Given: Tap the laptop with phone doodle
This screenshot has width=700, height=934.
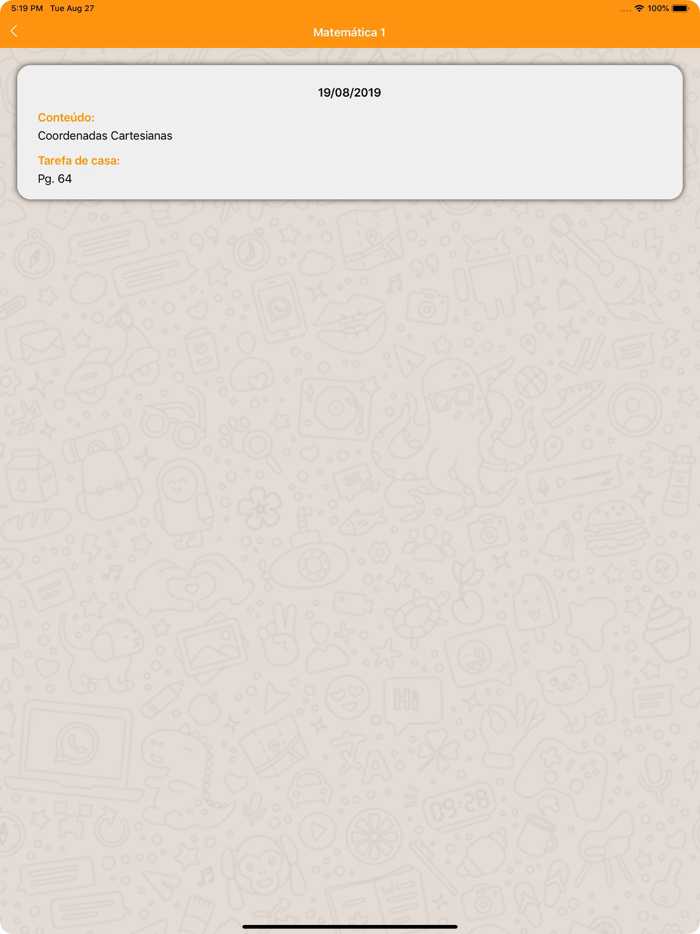Looking at the screenshot, I should coord(74,749).
